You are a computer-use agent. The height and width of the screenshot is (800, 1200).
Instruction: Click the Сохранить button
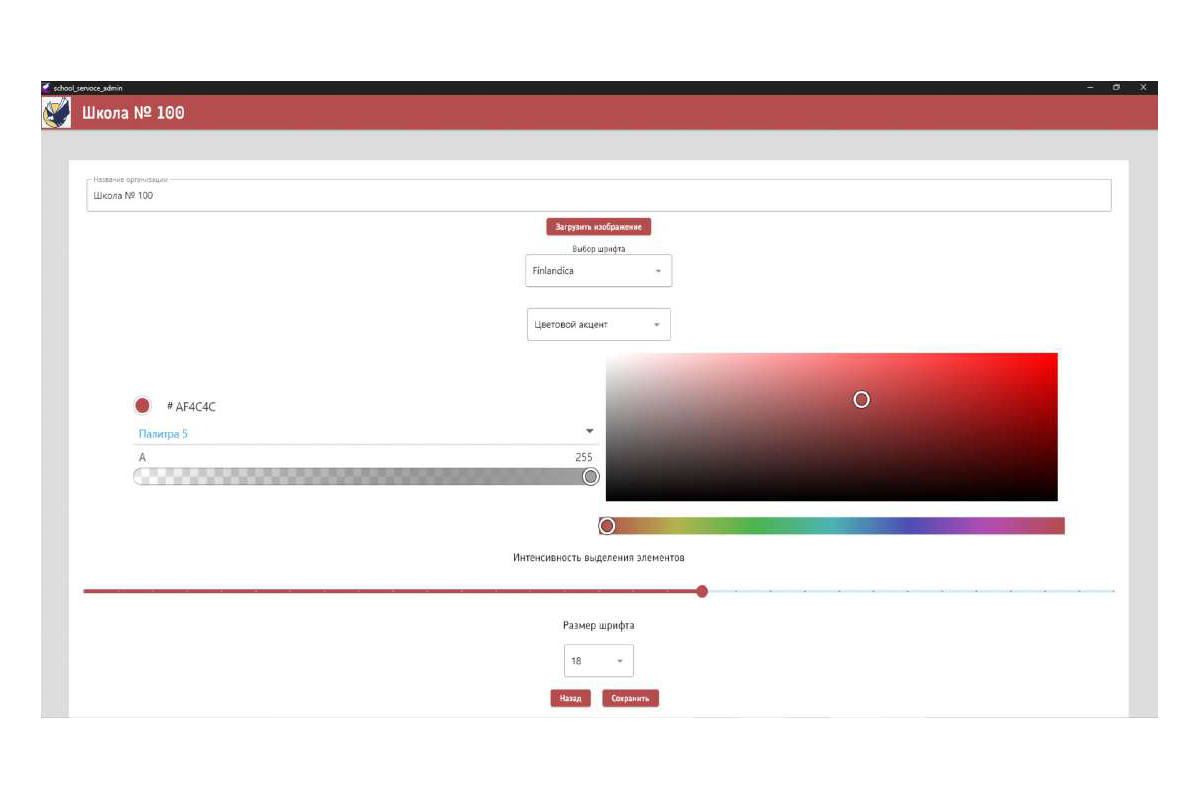click(x=630, y=698)
